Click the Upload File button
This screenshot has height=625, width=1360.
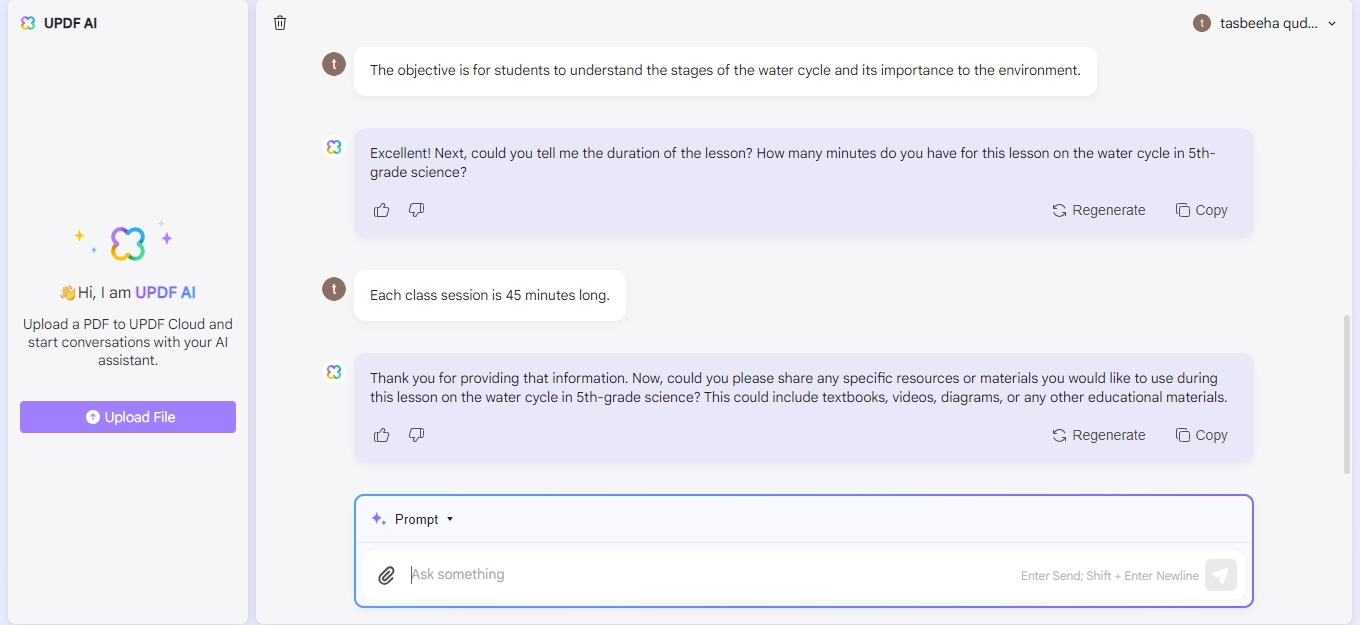[128, 417]
